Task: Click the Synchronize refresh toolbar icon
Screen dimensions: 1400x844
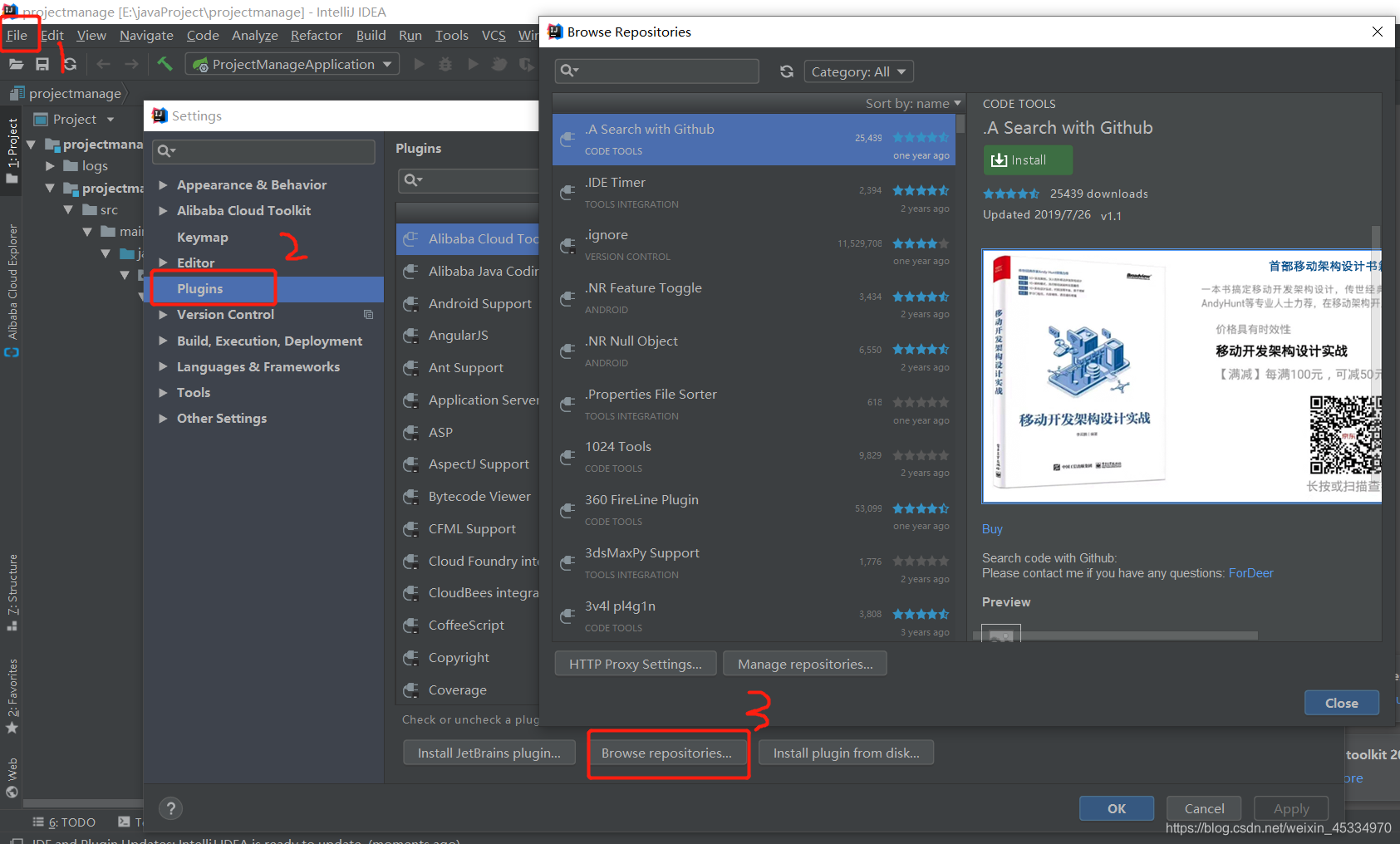Action: tap(70, 64)
